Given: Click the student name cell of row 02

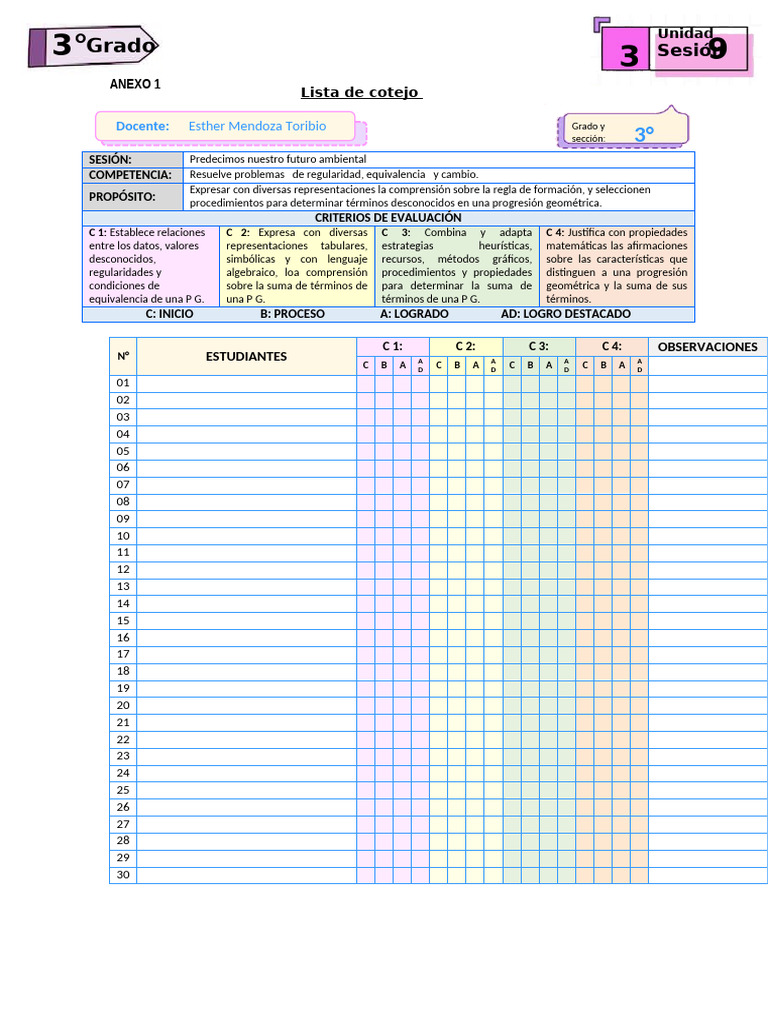Looking at the screenshot, I should (246, 400).
